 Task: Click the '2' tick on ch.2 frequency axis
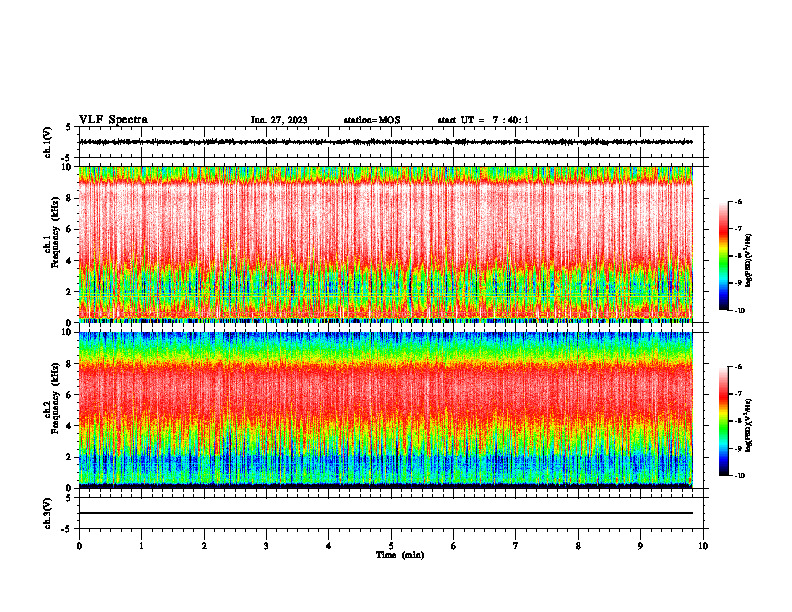[69, 457]
